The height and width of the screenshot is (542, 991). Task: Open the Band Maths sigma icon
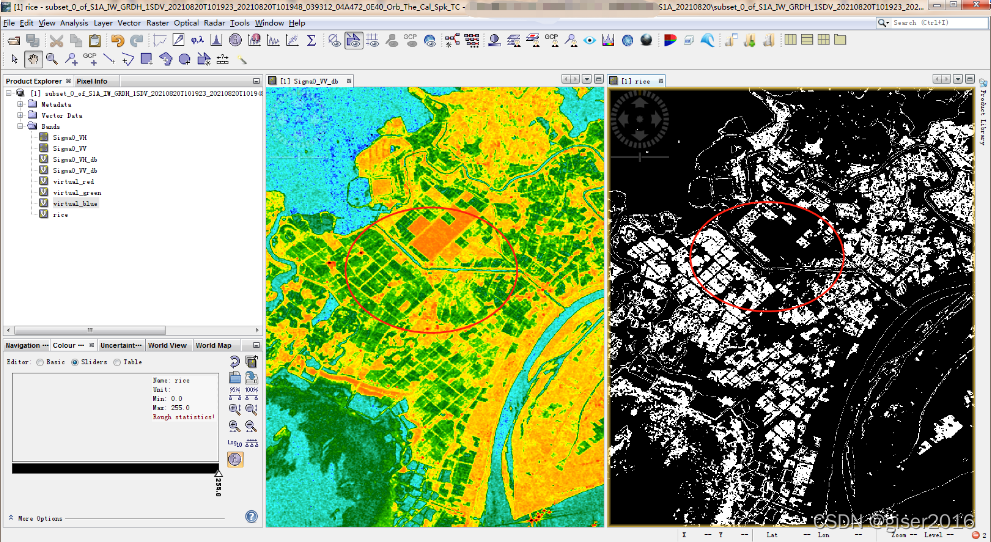point(311,40)
